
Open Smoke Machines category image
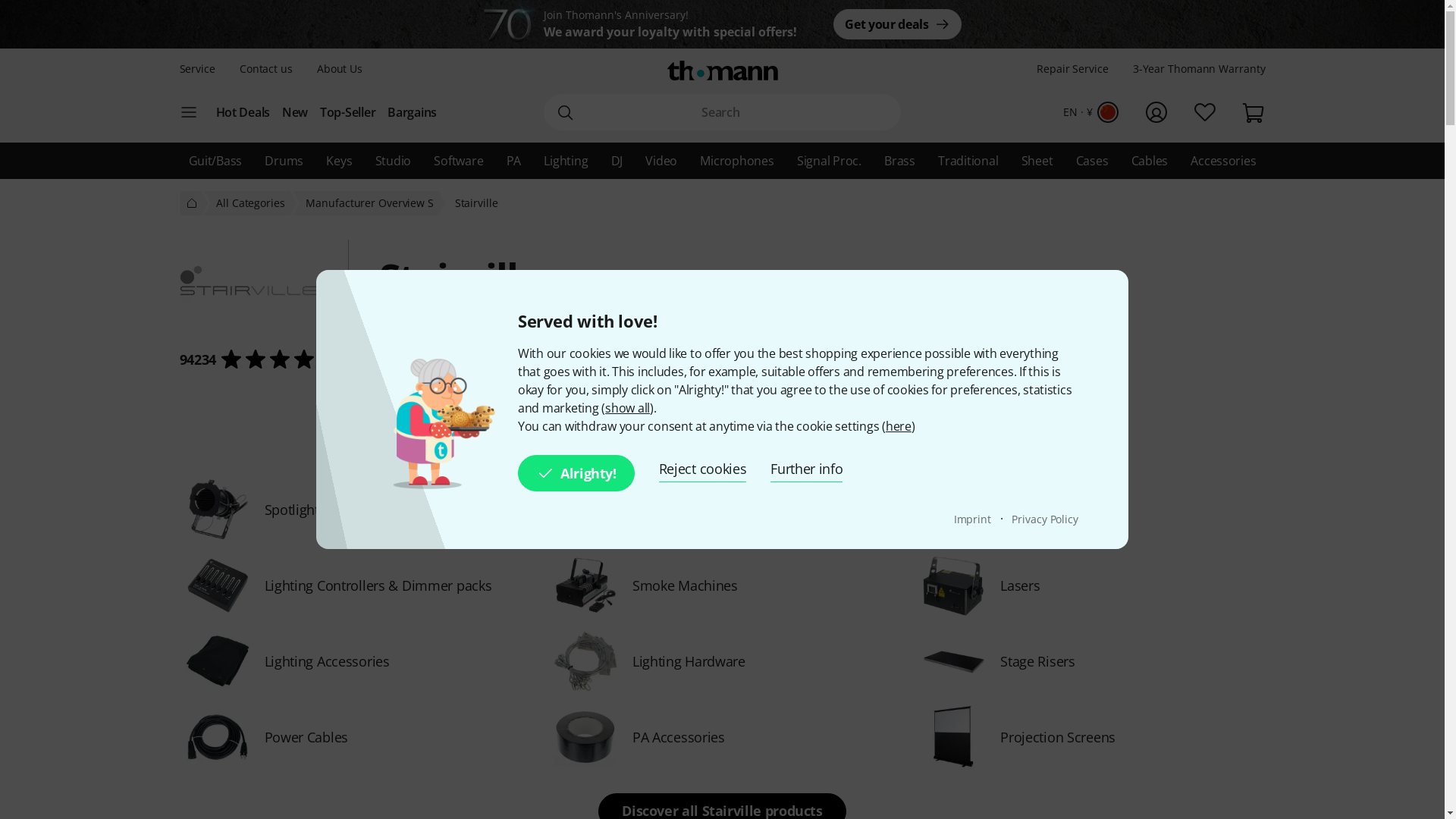point(585,585)
